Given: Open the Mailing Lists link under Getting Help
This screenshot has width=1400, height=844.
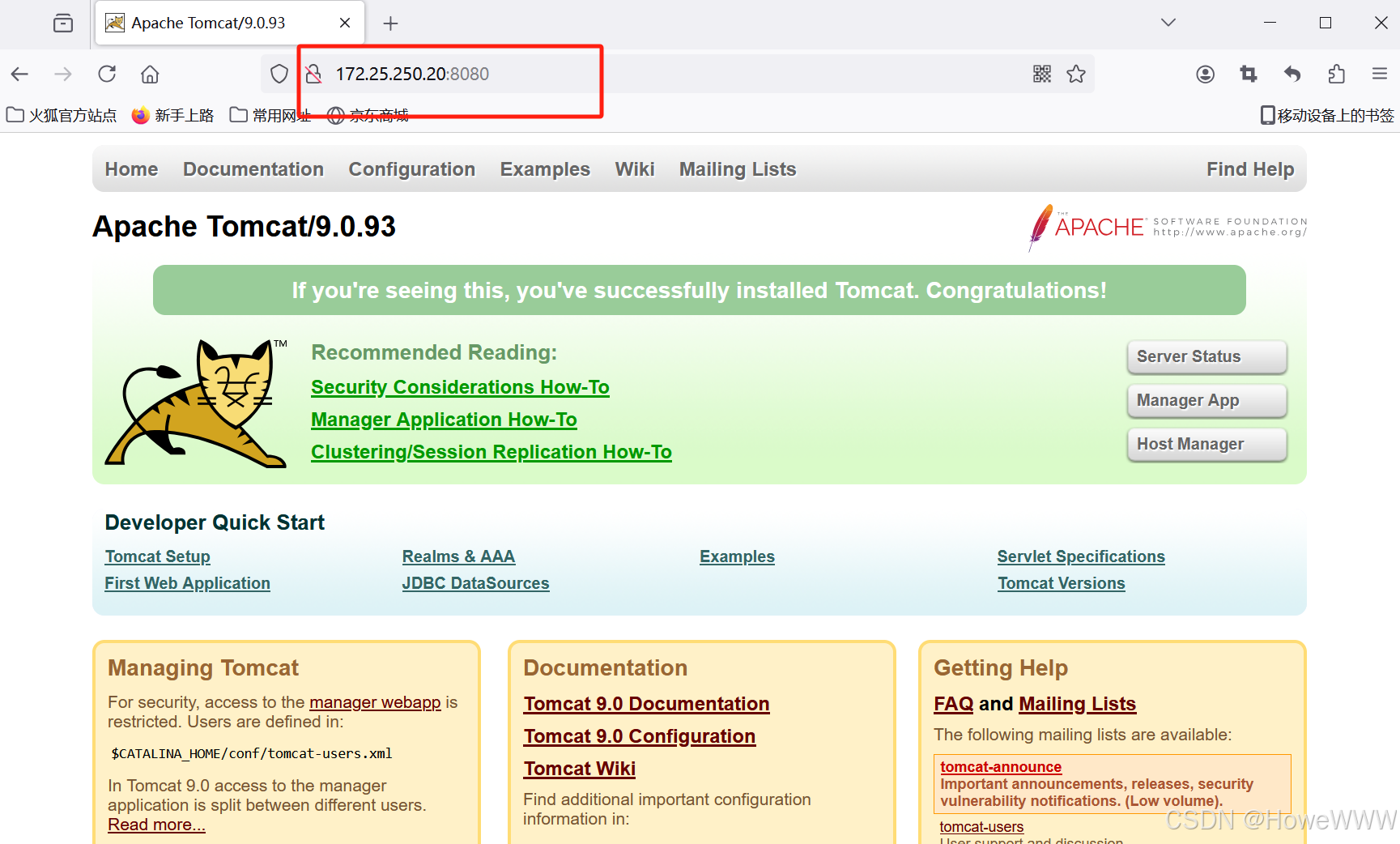Looking at the screenshot, I should click(x=1078, y=704).
